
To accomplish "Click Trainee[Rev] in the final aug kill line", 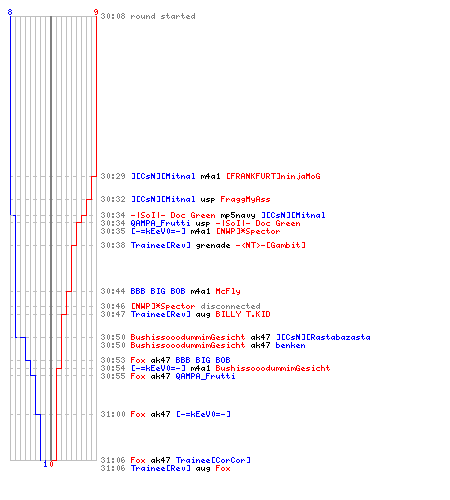I will (160, 468).
